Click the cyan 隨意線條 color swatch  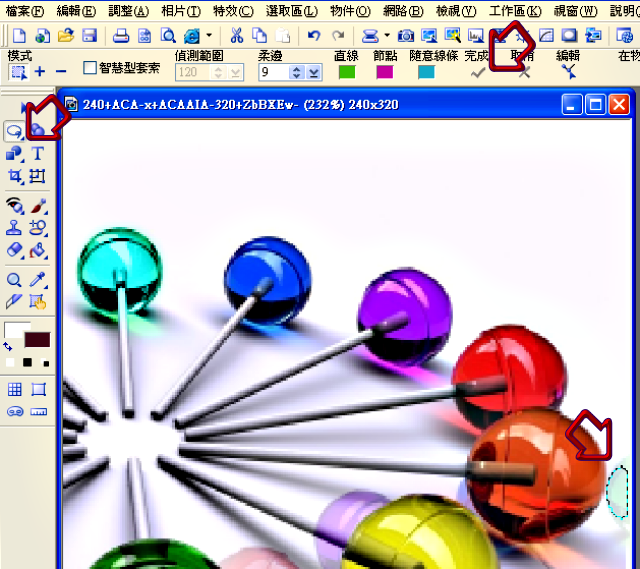[426, 72]
